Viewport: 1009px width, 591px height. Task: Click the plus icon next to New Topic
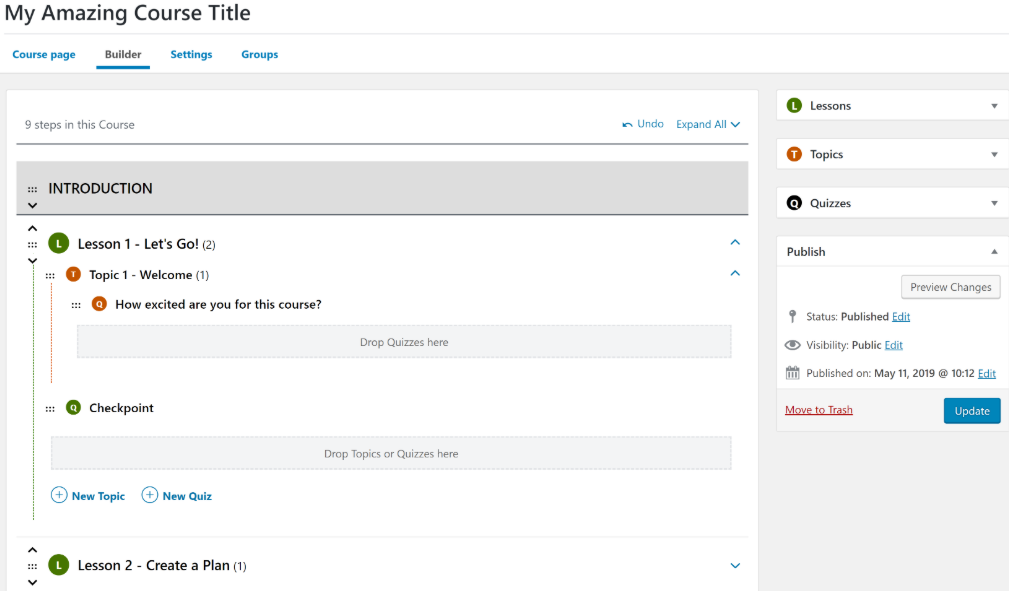tap(57, 495)
